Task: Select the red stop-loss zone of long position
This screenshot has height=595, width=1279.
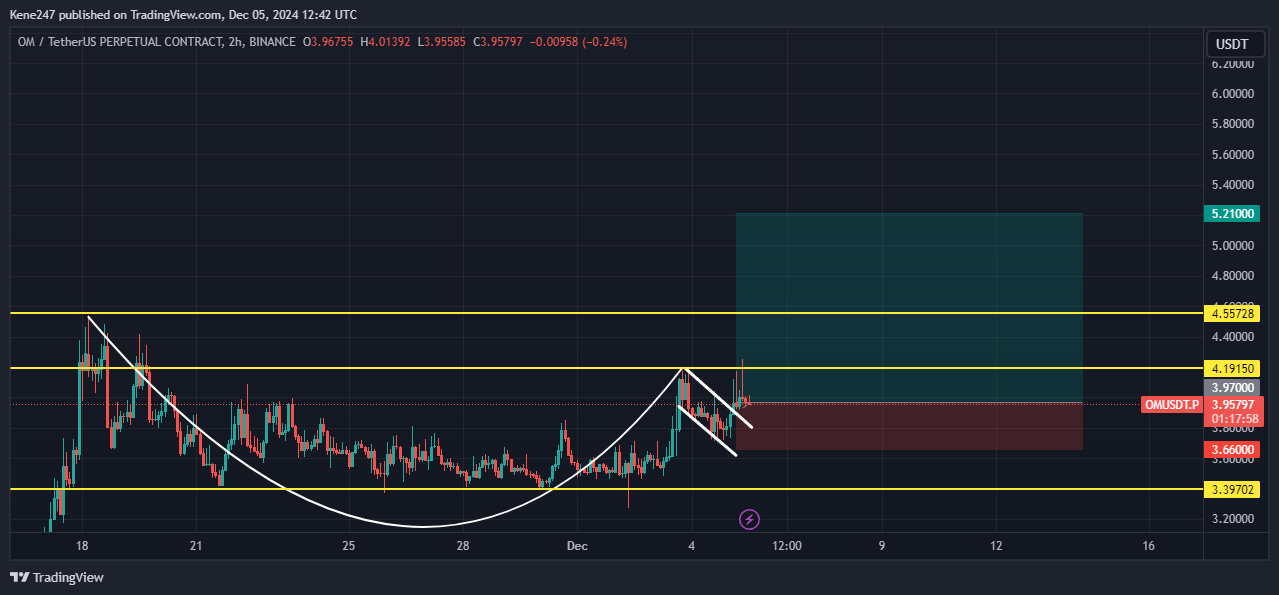Action: click(x=909, y=427)
